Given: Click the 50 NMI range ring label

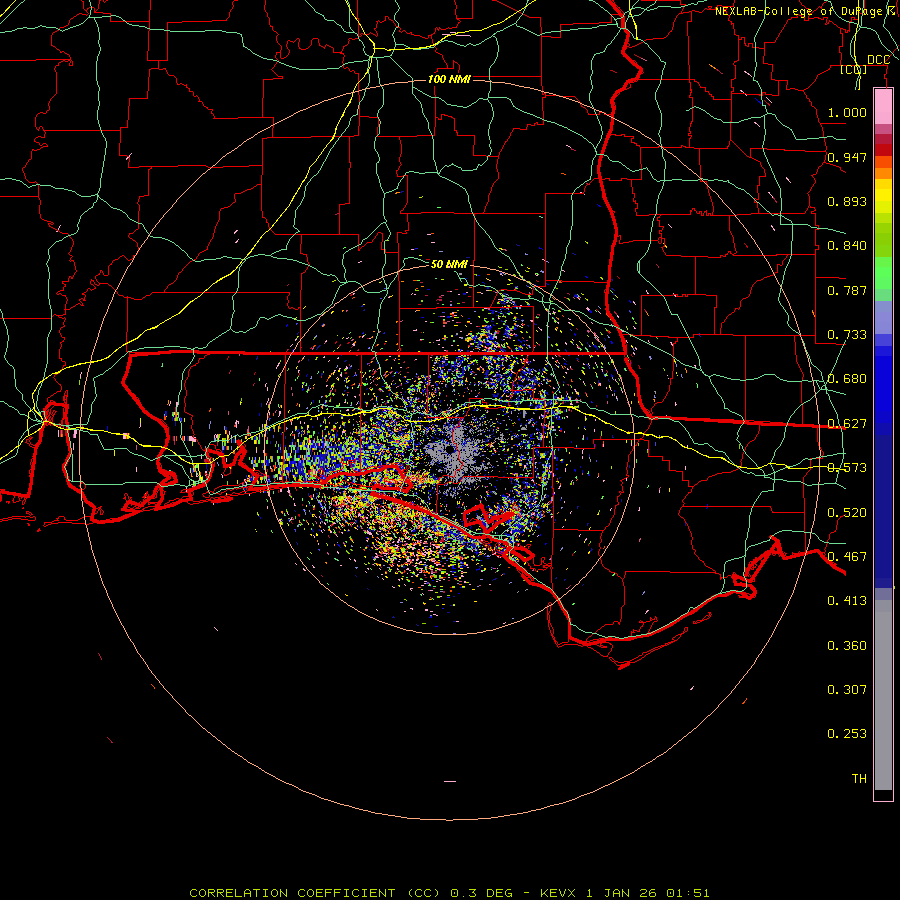Looking at the screenshot, I should tap(449, 264).
